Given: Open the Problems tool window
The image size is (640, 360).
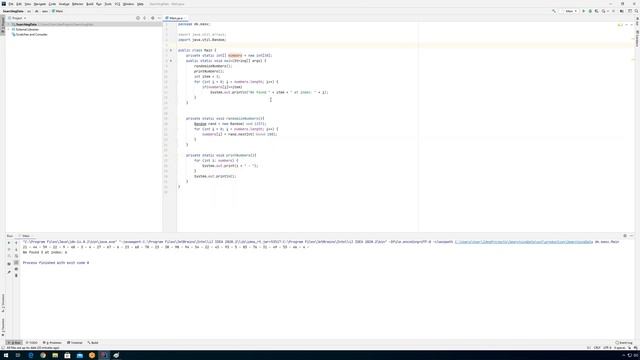Looking at the screenshot, I should point(52,343).
